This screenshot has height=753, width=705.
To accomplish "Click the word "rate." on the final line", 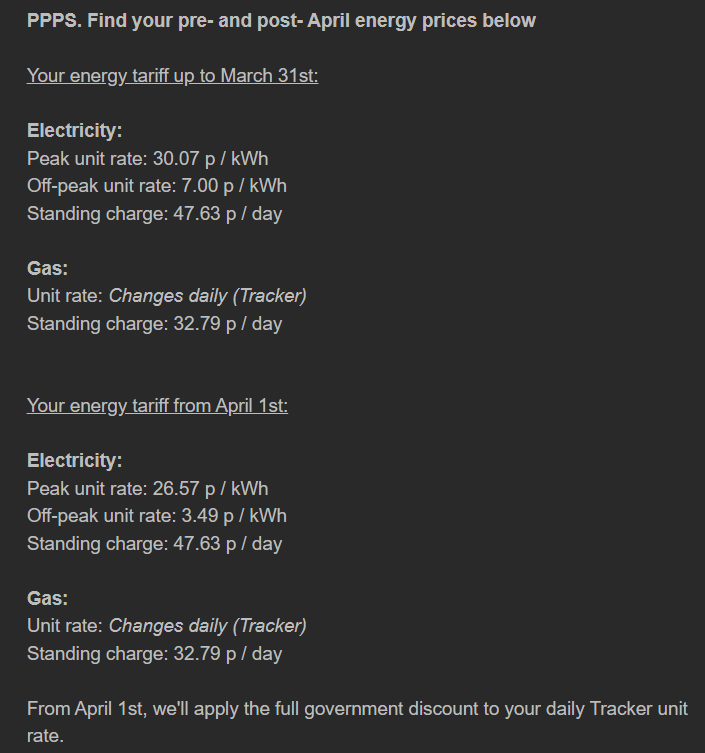I will coord(46,736).
